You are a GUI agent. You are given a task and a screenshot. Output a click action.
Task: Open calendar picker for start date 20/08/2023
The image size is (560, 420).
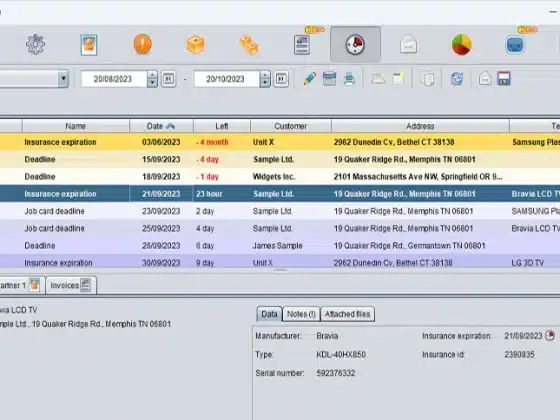coord(169,79)
